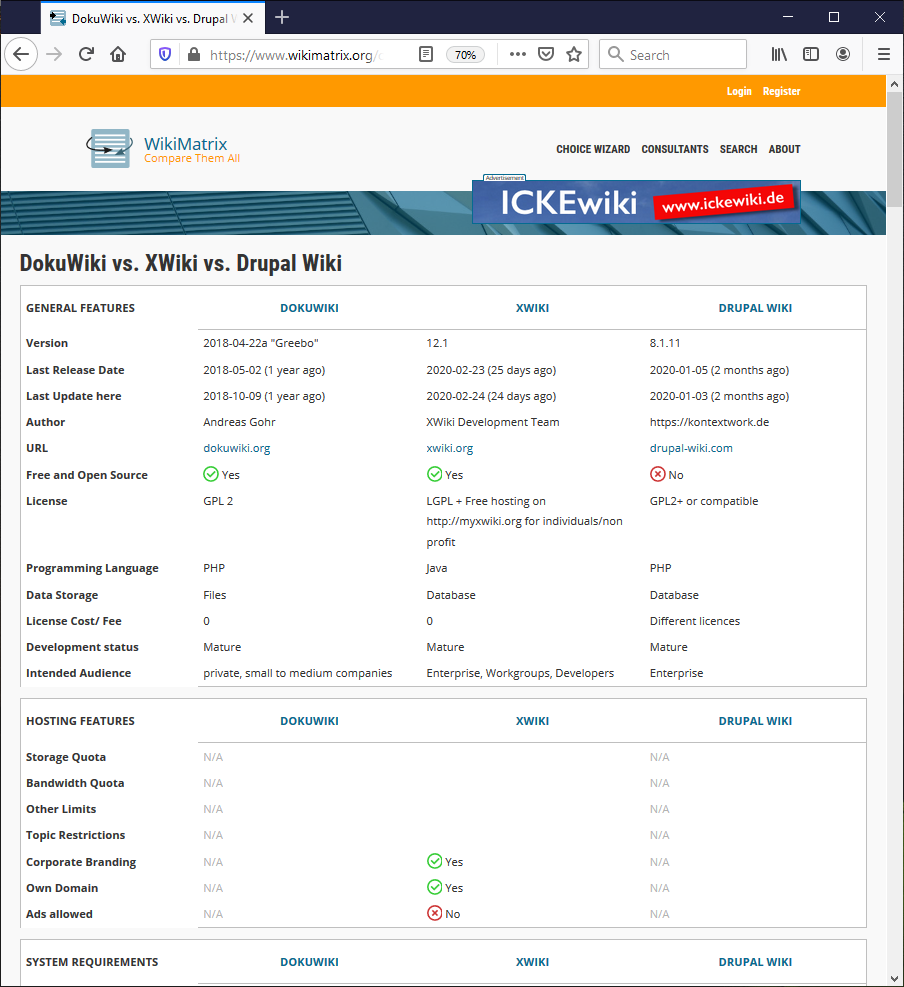
Task: Select the text https://kontextwork.de
Action: 709,422
